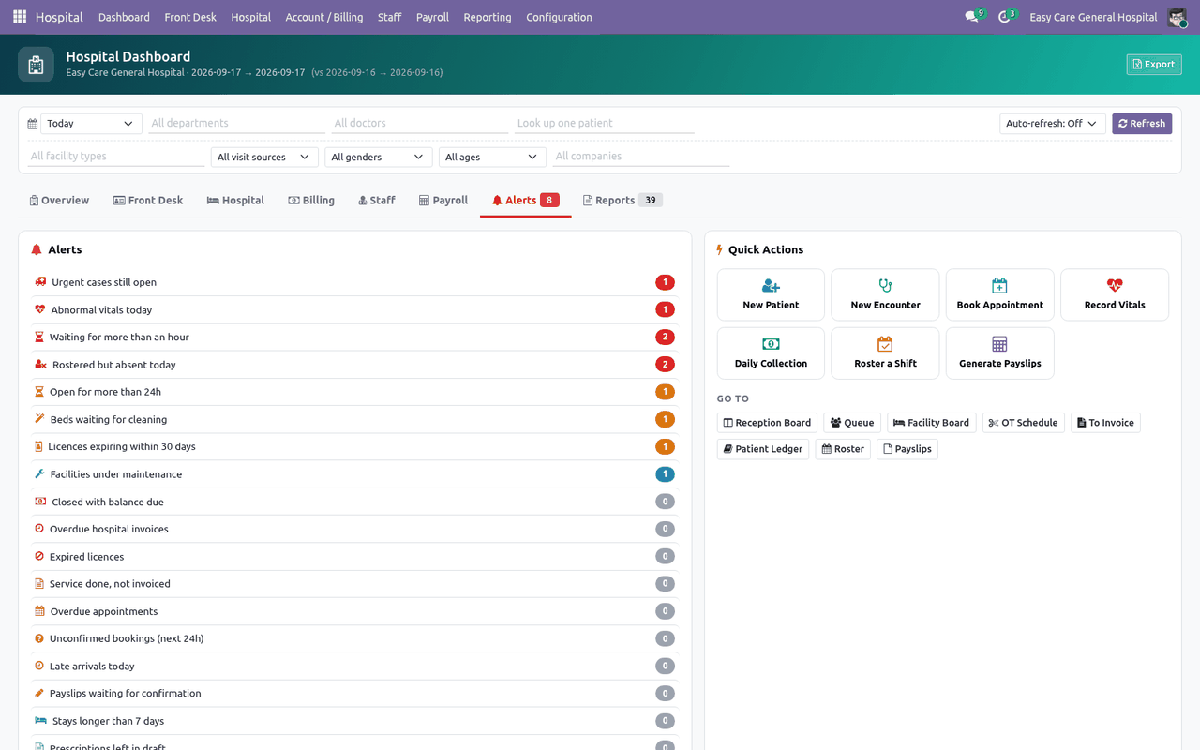Go to the Reception Board

[767, 423]
